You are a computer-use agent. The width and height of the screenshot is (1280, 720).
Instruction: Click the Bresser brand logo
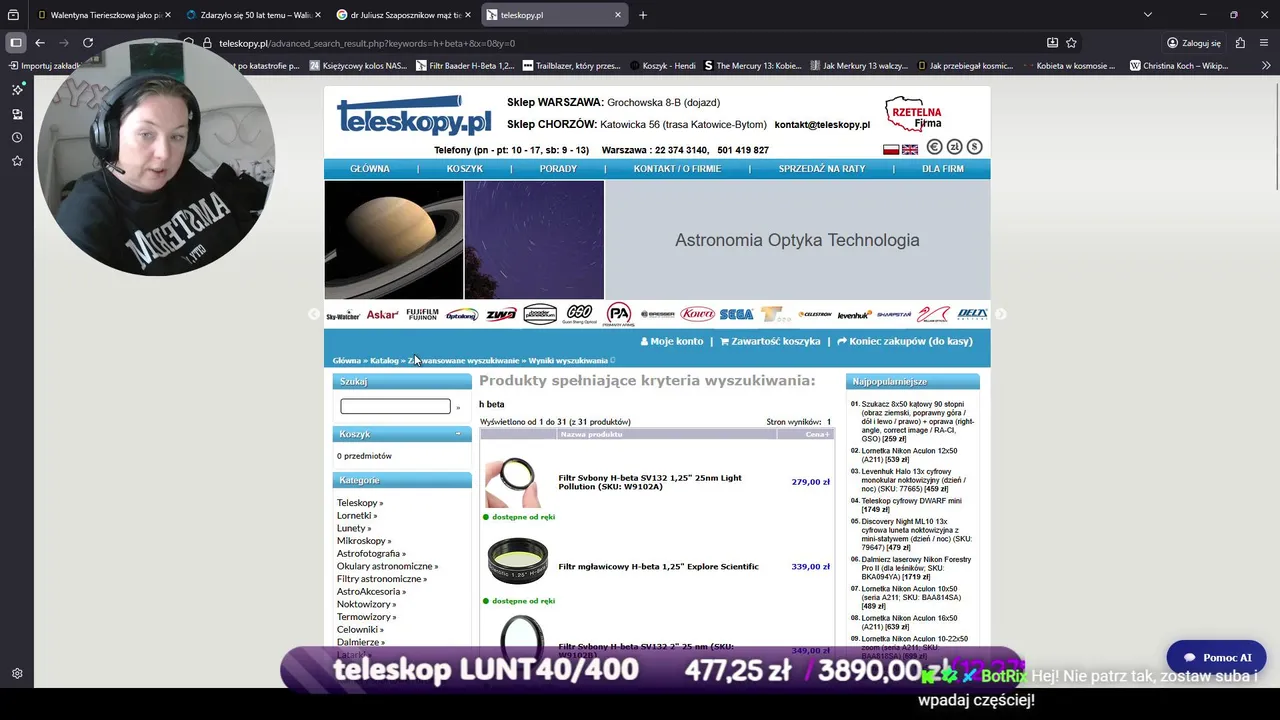coord(658,314)
